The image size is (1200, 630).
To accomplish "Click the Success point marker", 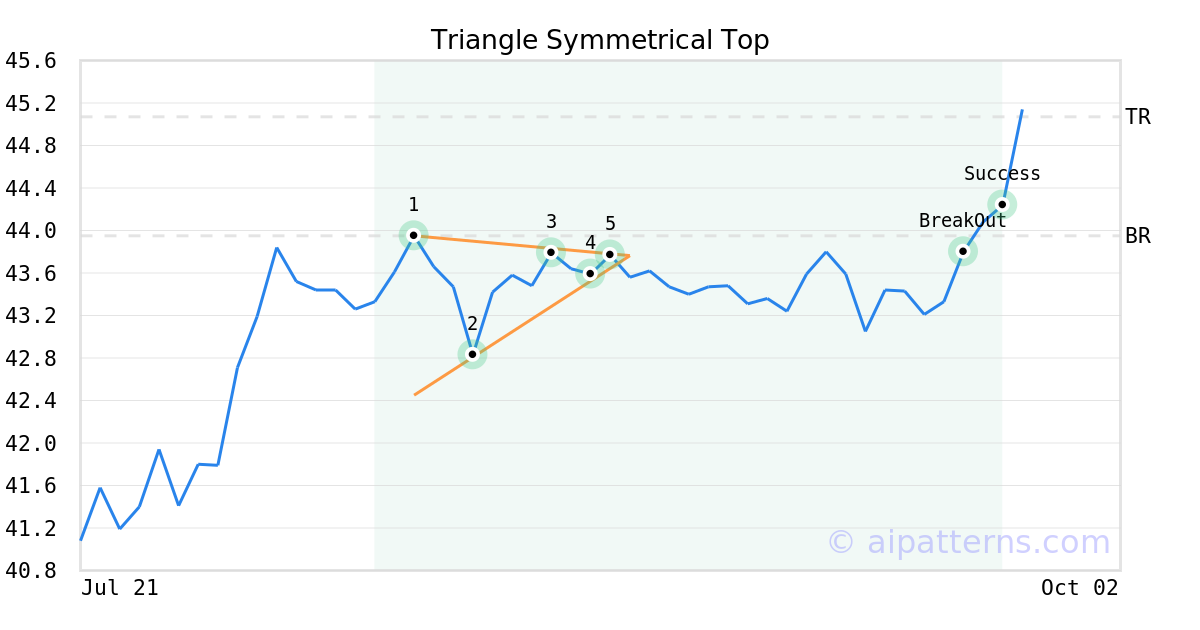I will click(x=1002, y=204).
